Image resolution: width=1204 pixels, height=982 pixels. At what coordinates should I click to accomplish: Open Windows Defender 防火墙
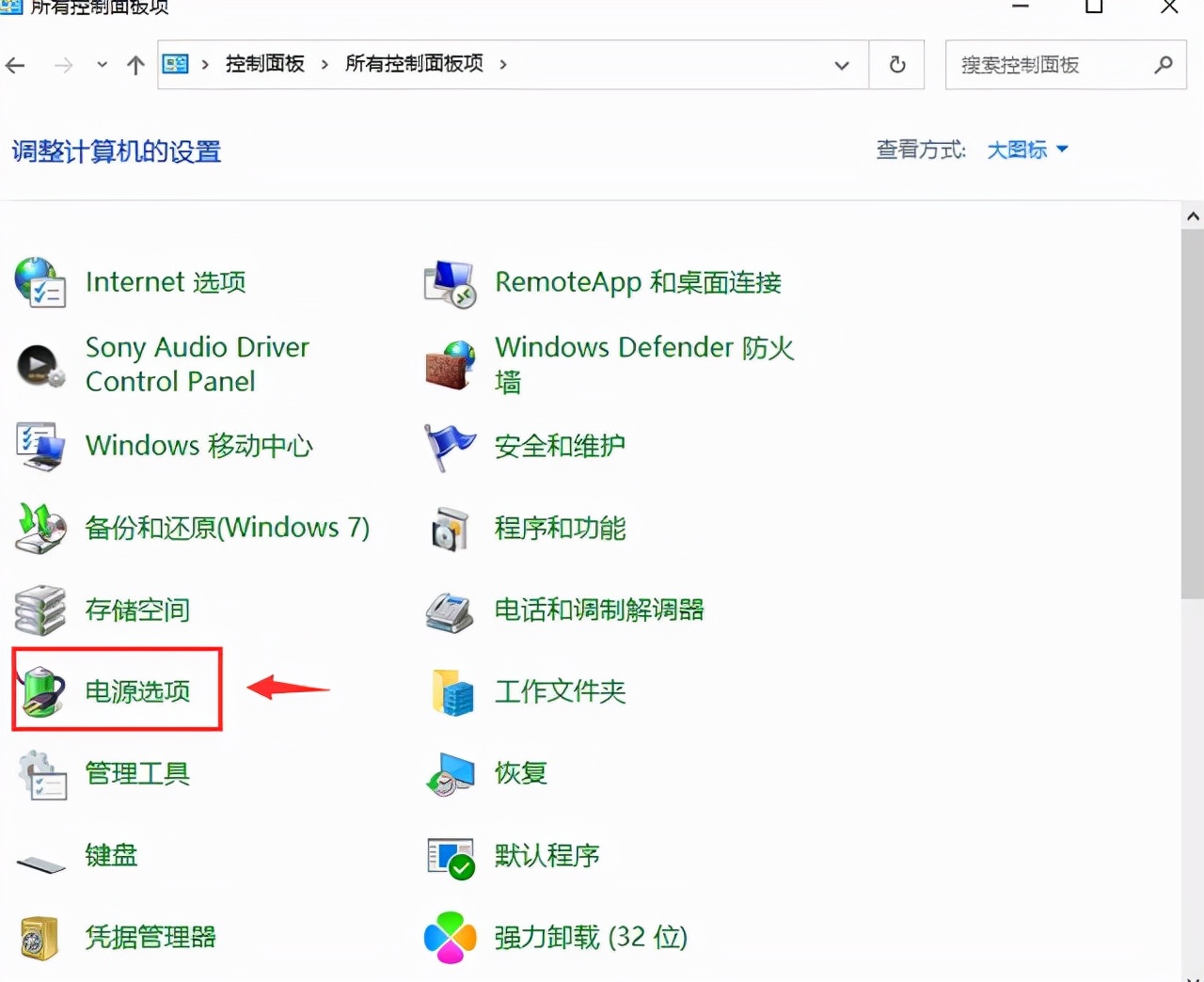tap(644, 363)
